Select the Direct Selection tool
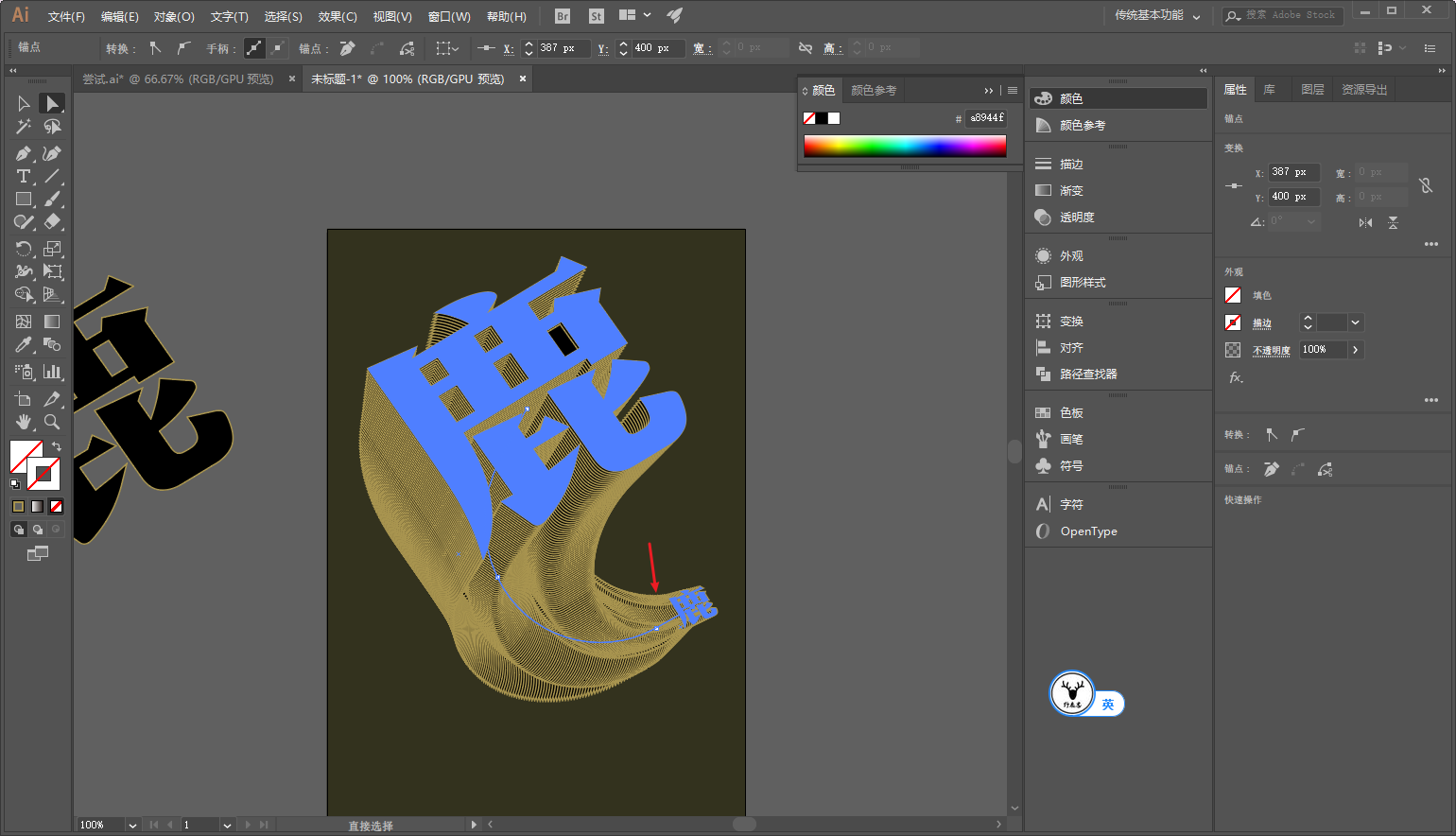The image size is (1456, 836). coord(52,103)
